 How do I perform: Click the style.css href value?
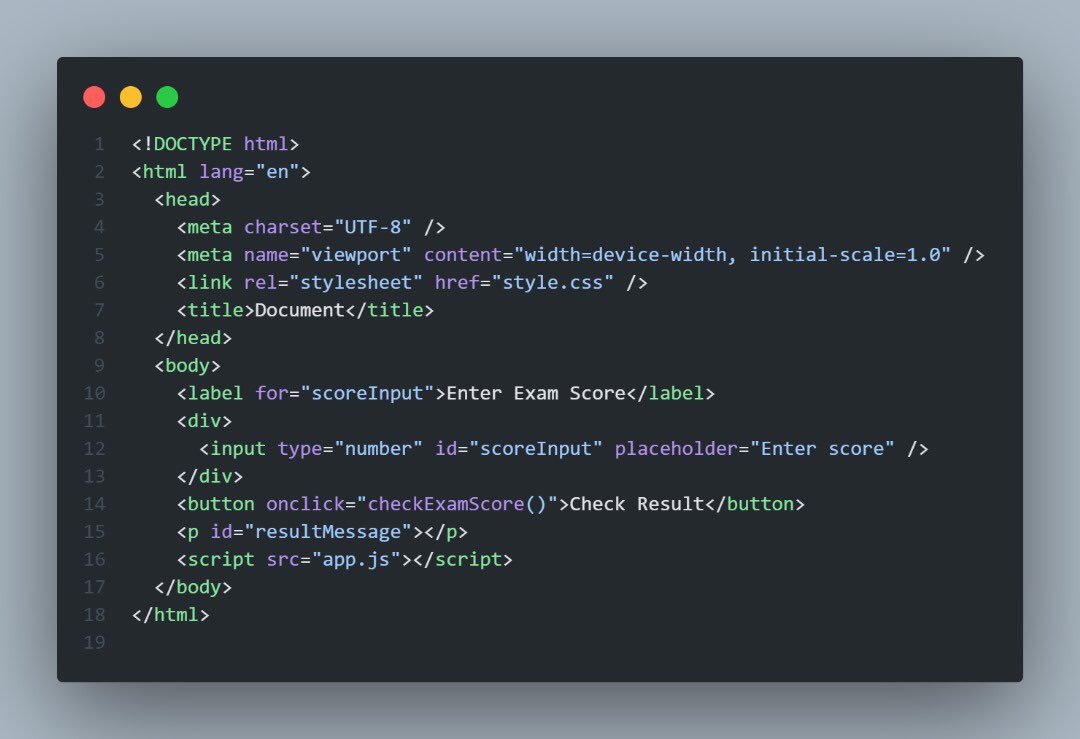coord(552,282)
